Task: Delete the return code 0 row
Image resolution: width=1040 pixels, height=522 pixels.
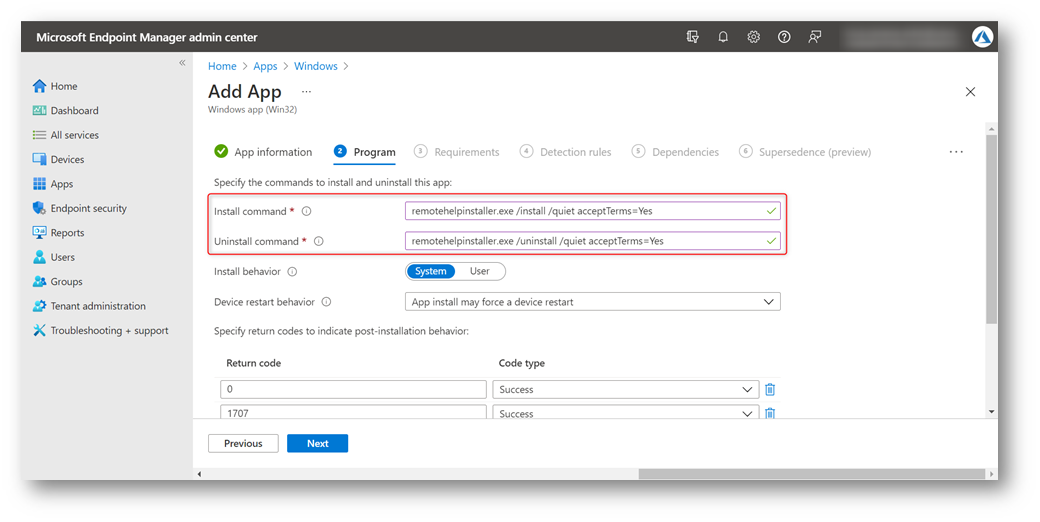Action: [x=770, y=389]
